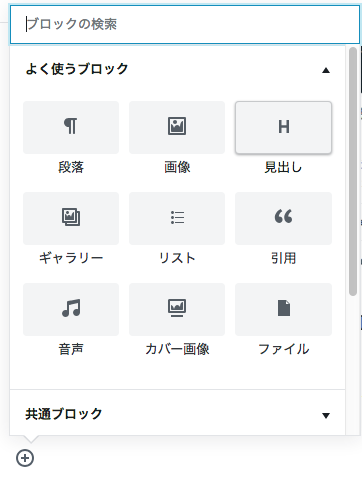This screenshot has width=362, height=480.
Task: Click the 見出し label text
Action: [x=283, y=167]
